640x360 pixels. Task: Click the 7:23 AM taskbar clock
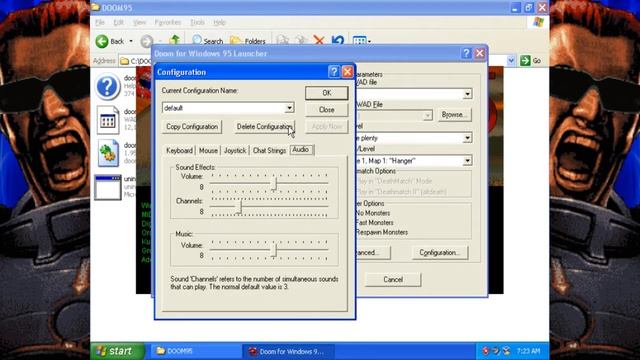pos(529,351)
